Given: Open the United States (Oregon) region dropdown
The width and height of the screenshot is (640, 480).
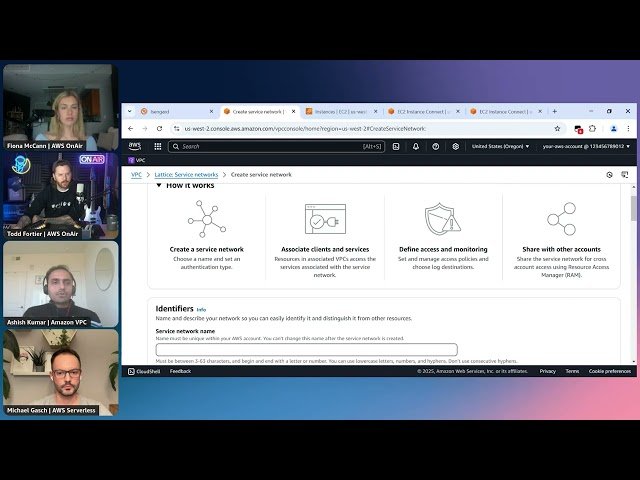Looking at the screenshot, I should (500, 146).
